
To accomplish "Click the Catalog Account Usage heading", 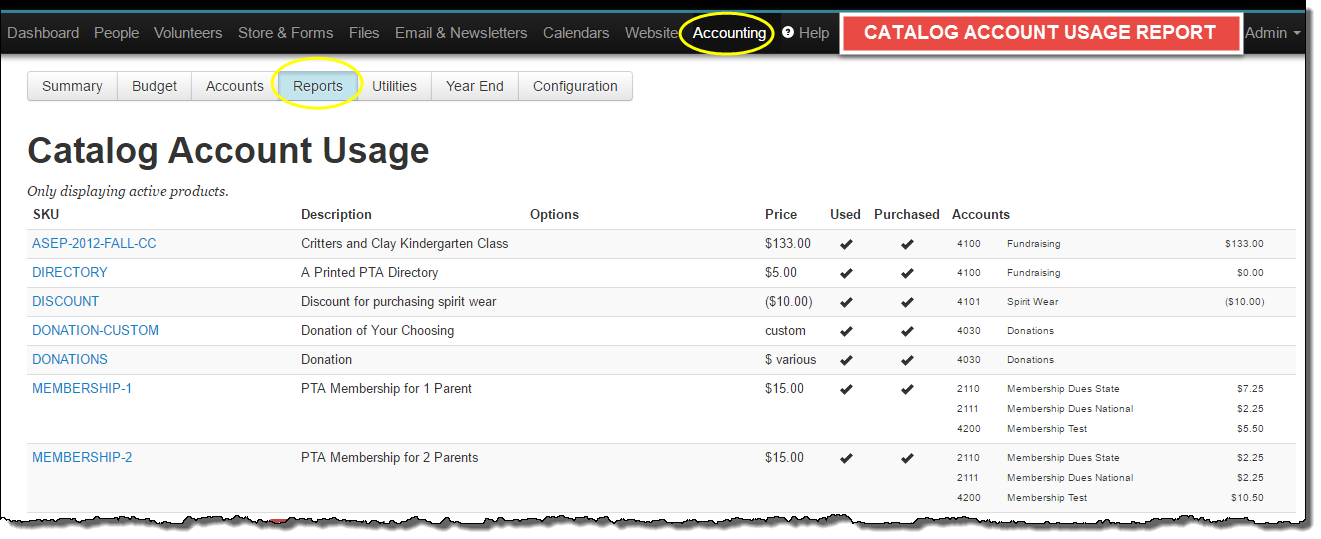I will pos(228,150).
